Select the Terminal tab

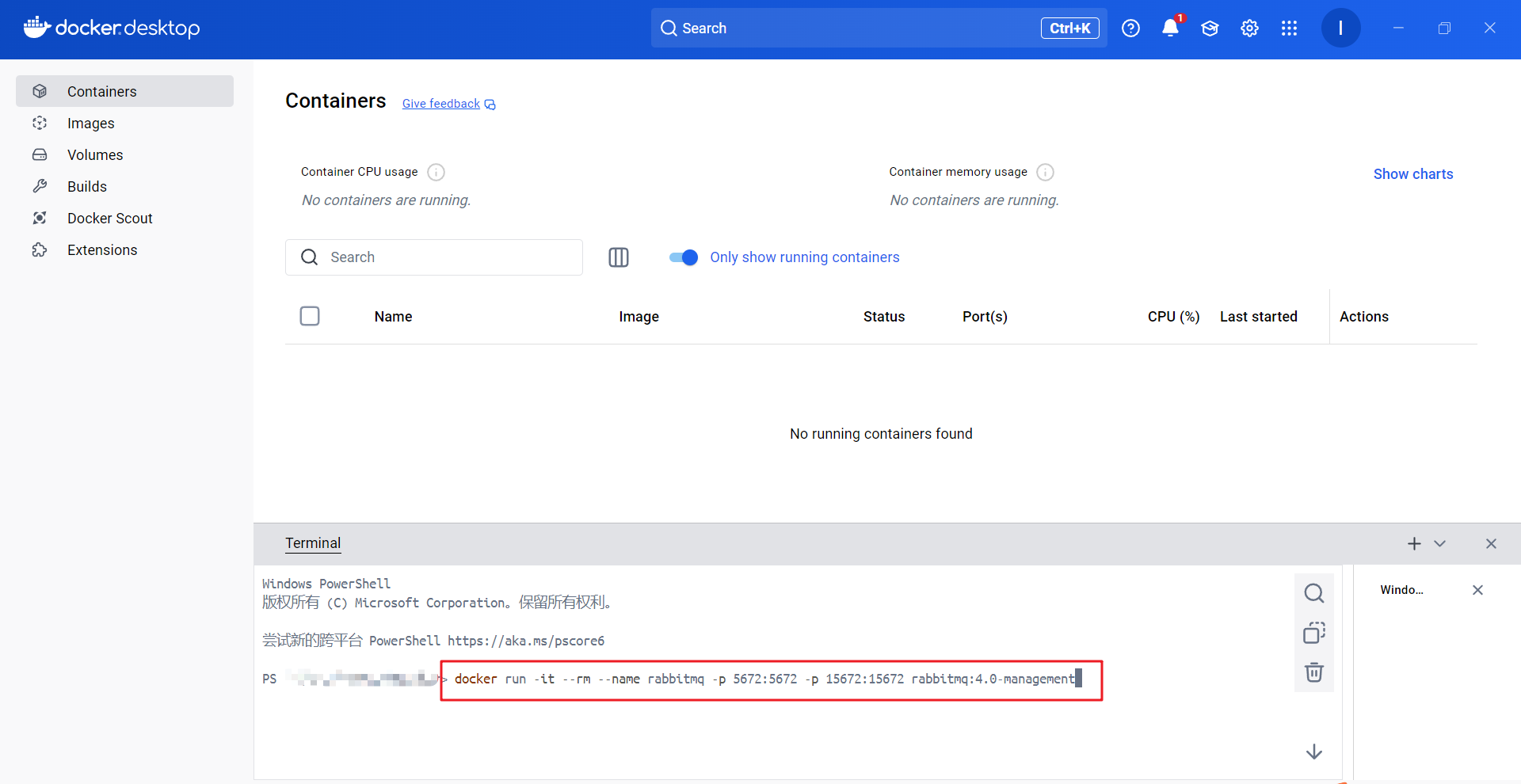coord(313,543)
